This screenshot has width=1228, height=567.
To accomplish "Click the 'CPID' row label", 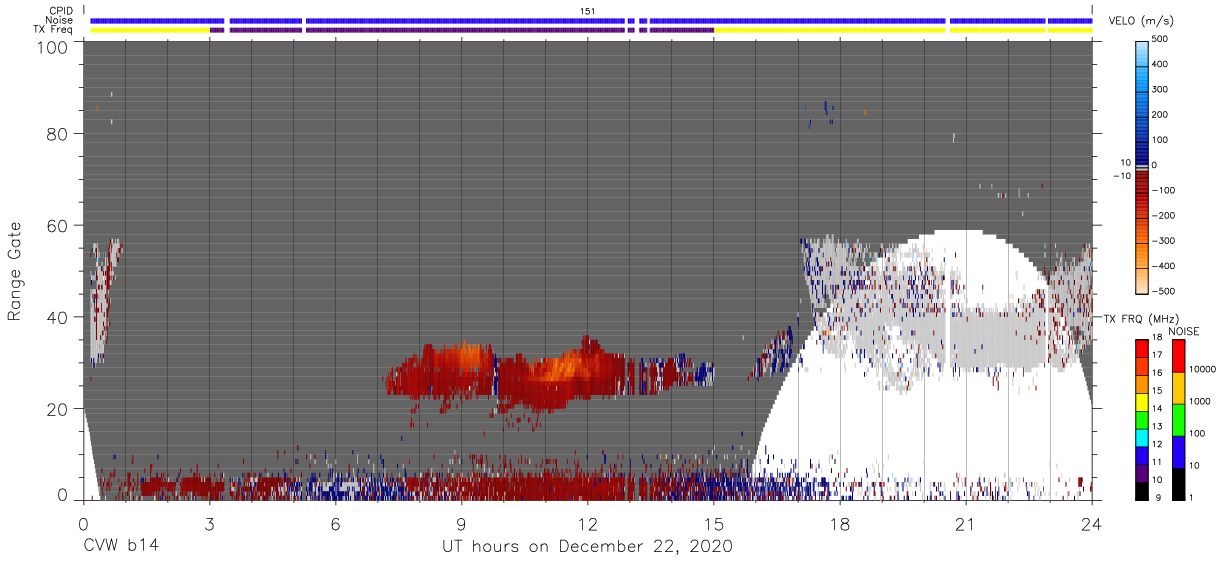I will click(62, 10).
